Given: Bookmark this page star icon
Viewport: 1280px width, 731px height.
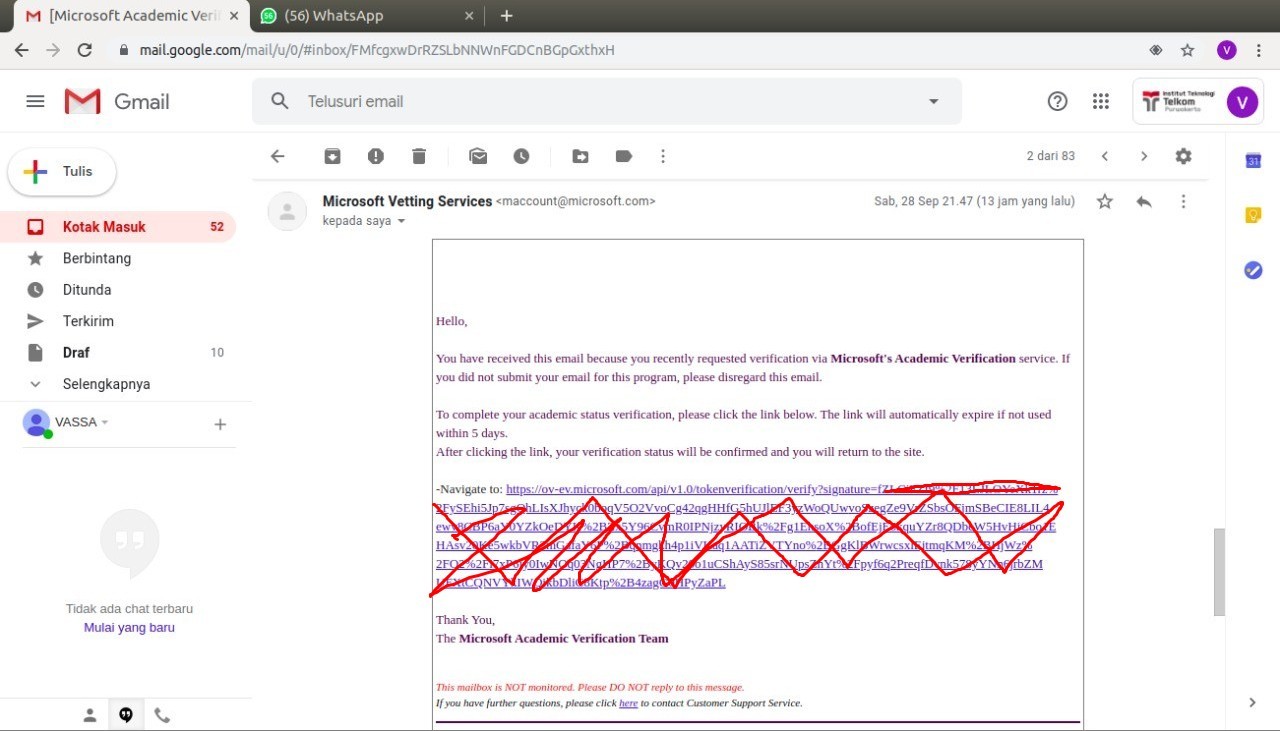Looking at the screenshot, I should pyautogui.click(x=1188, y=50).
